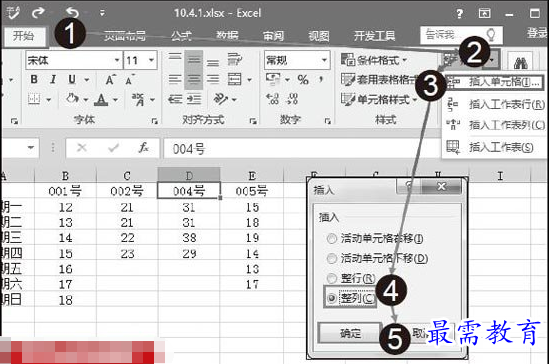Click 确定 button in the insert dialog
The width and height of the screenshot is (549, 364).
click(x=350, y=333)
